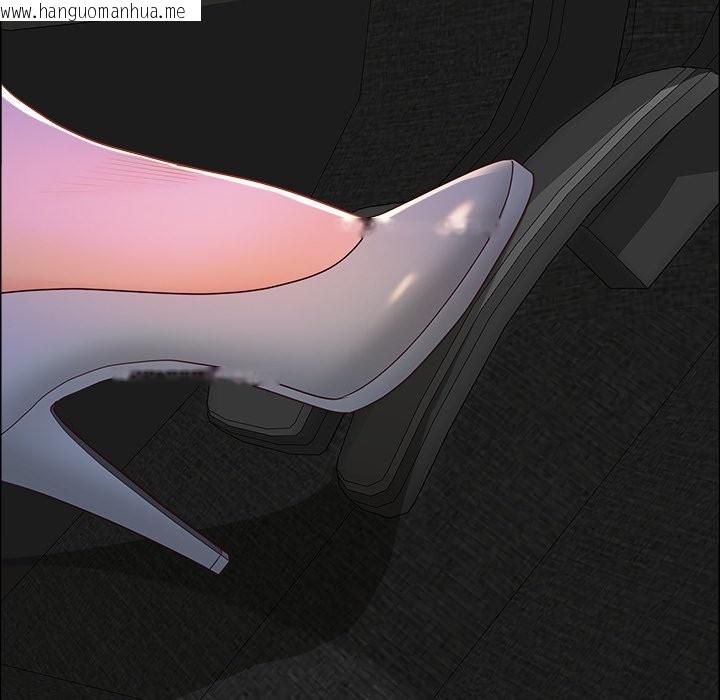Screen dimensions: 720x700
Task: Click the large white highlight on shoe toe
Action: click(x=462, y=213)
